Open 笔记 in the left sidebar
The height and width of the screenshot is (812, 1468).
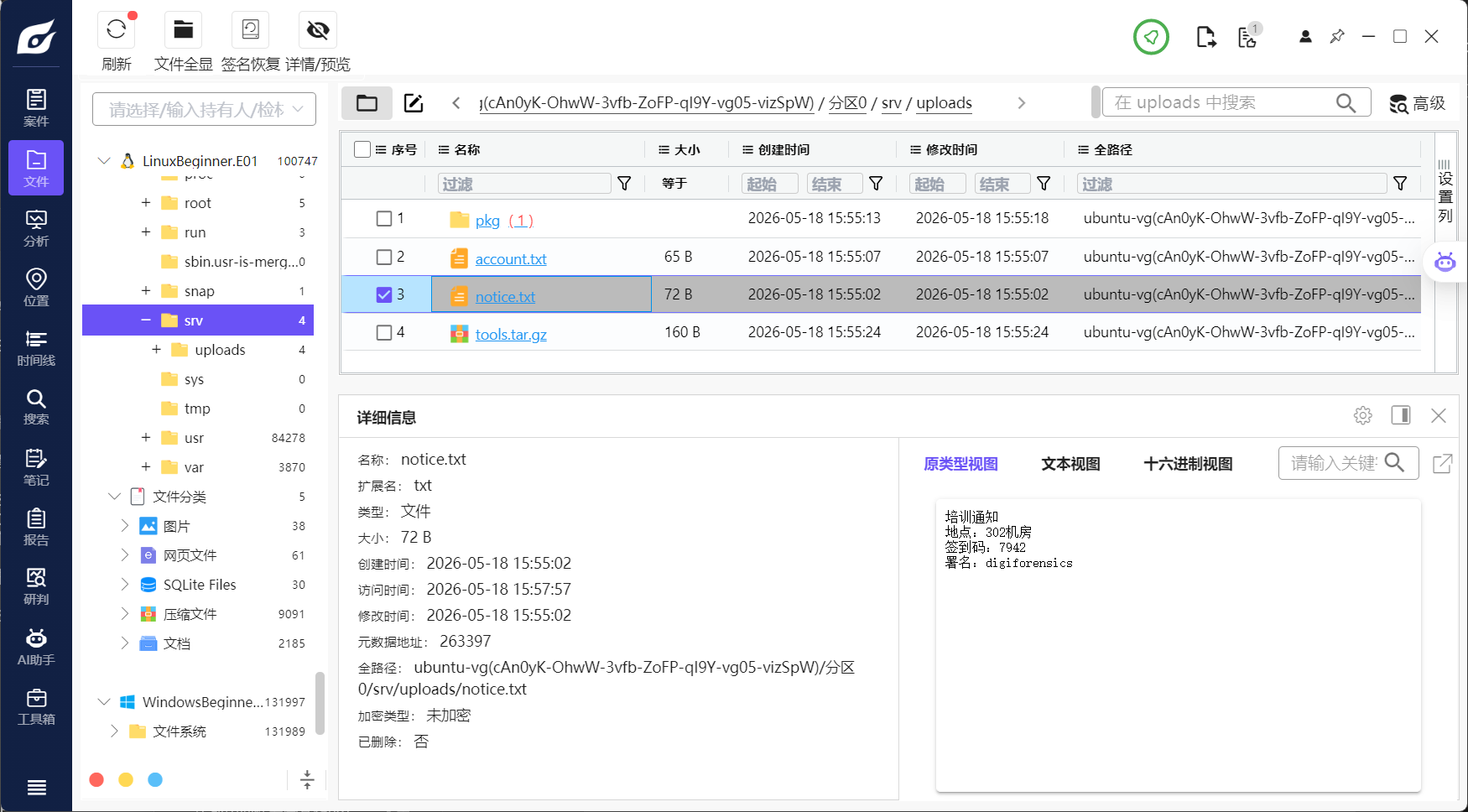pos(36,467)
